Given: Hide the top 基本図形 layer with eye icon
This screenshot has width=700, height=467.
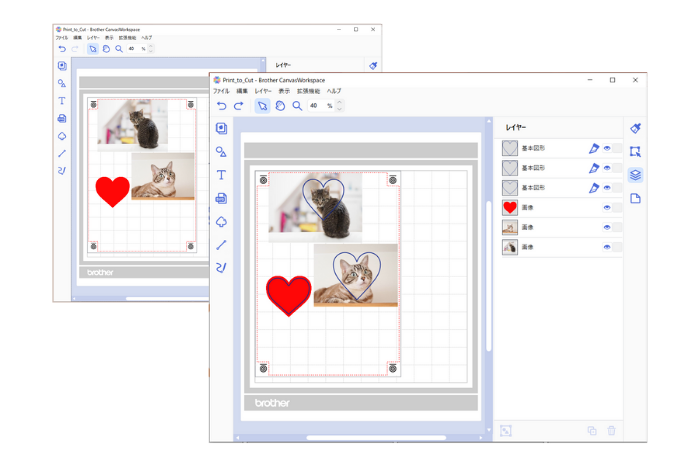Looking at the screenshot, I should (x=607, y=148).
